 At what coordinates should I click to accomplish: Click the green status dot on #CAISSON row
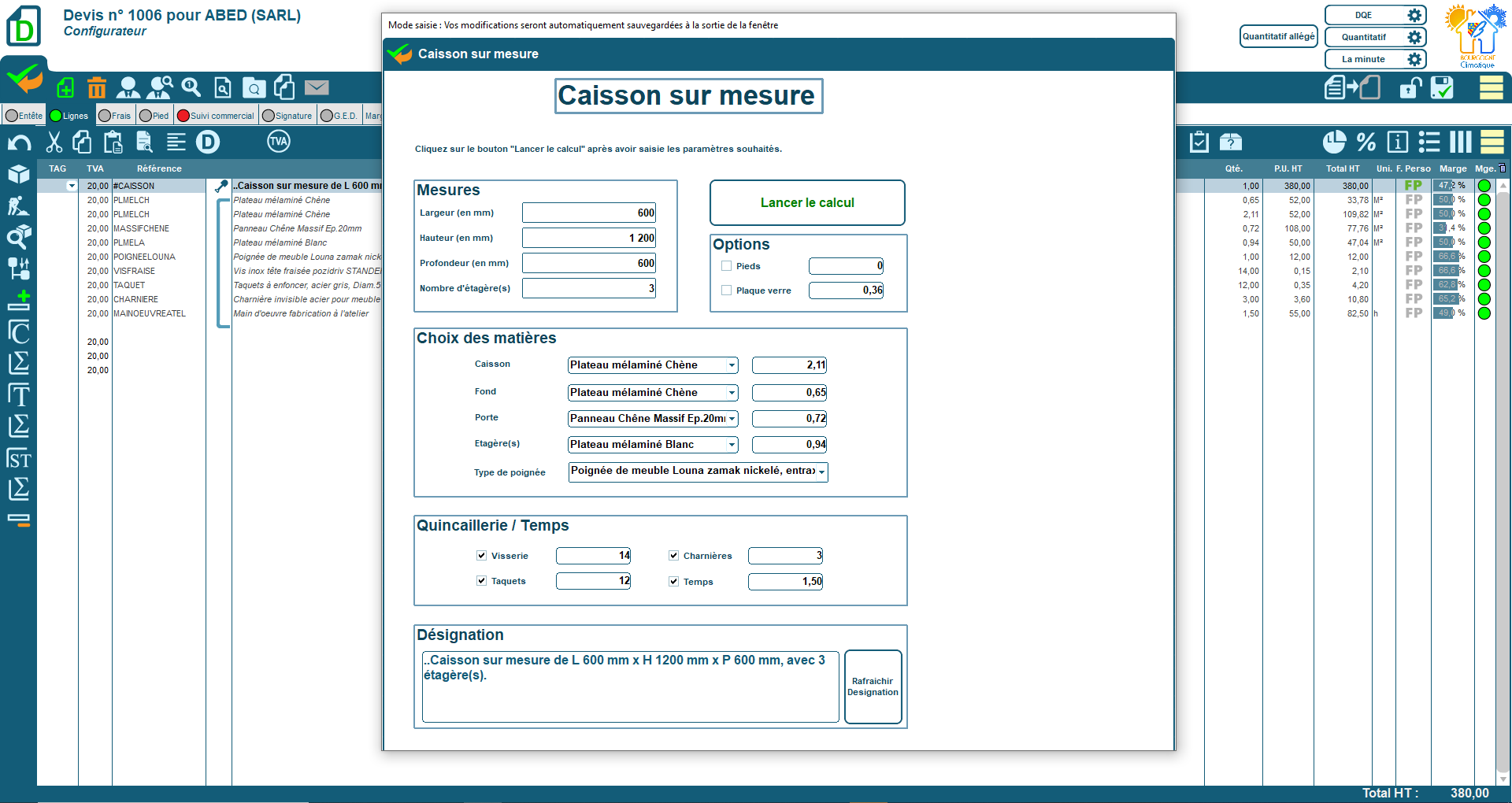click(x=1484, y=186)
